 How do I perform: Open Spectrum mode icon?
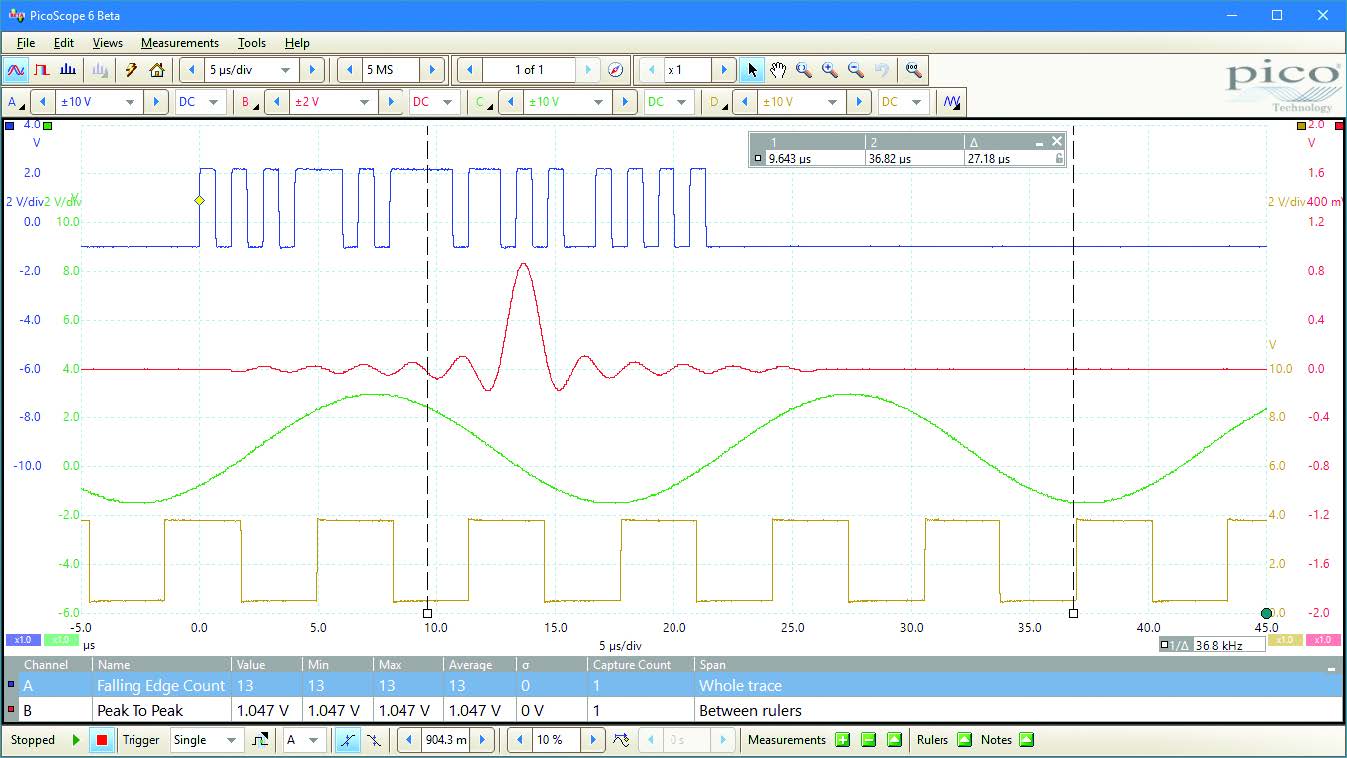pos(68,70)
